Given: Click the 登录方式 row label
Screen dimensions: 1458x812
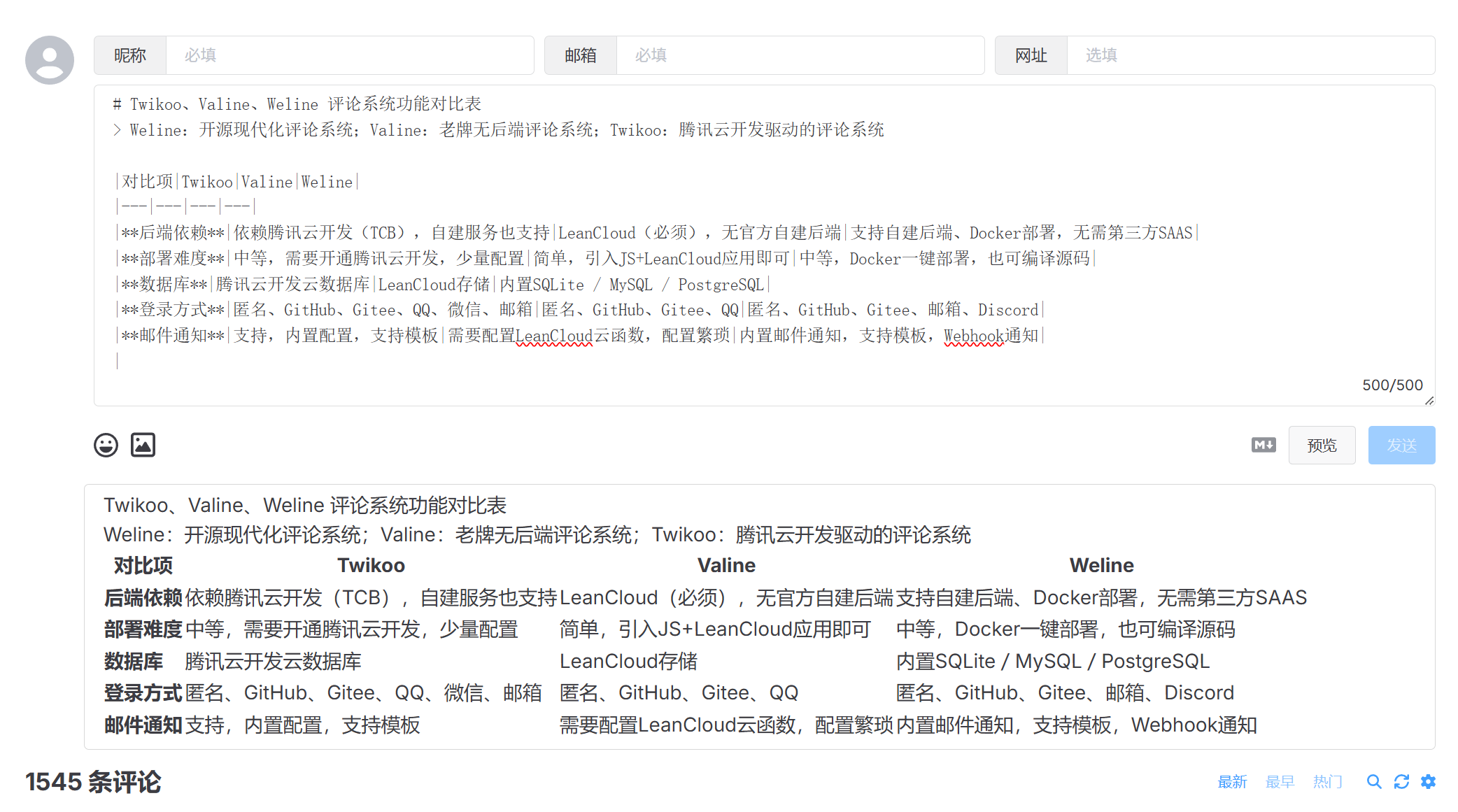Looking at the screenshot, I should coord(143,693).
